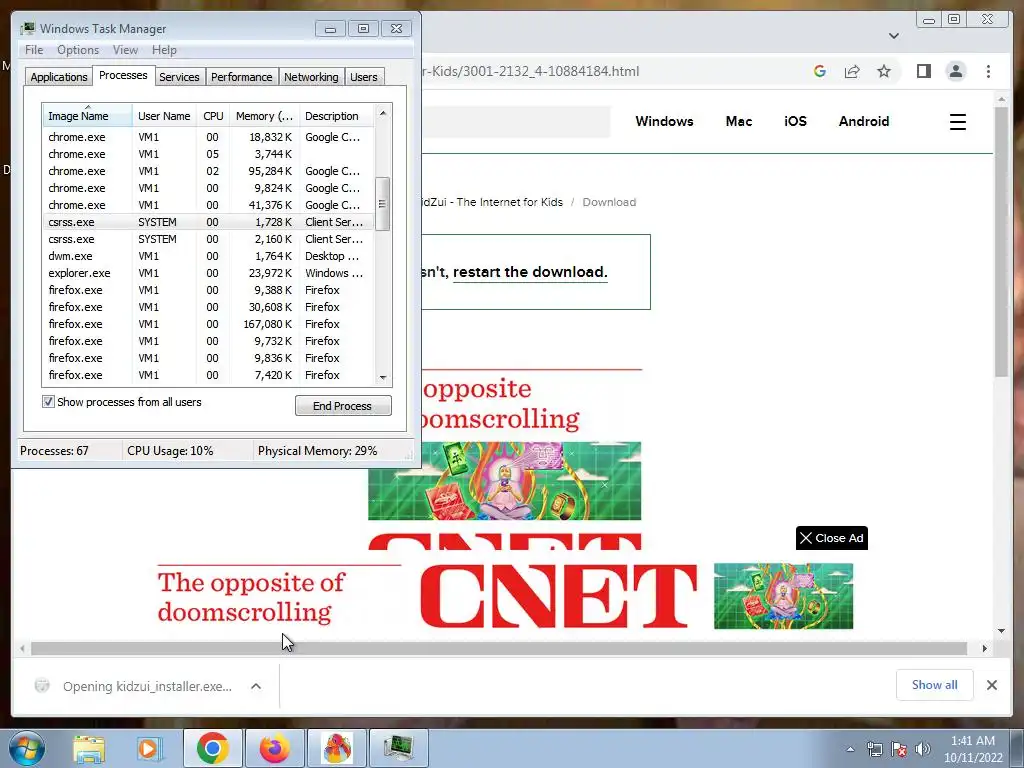This screenshot has height=768, width=1024.
Task: Click the kidzui_installer.exe file icon
Action: [x=42, y=686]
